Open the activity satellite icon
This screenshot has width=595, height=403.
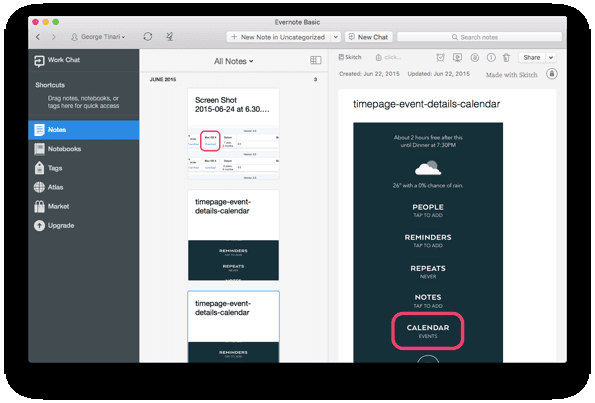click(170, 36)
